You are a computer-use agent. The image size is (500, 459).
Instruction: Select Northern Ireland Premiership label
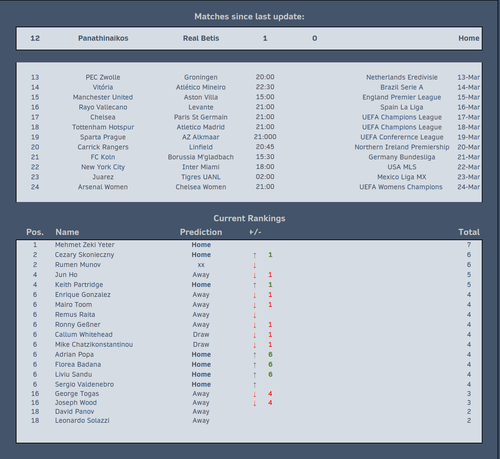tap(402, 147)
